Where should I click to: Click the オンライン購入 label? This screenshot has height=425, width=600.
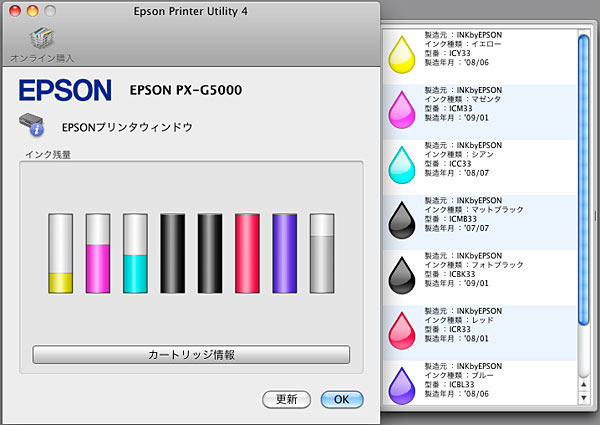click(42, 58)
